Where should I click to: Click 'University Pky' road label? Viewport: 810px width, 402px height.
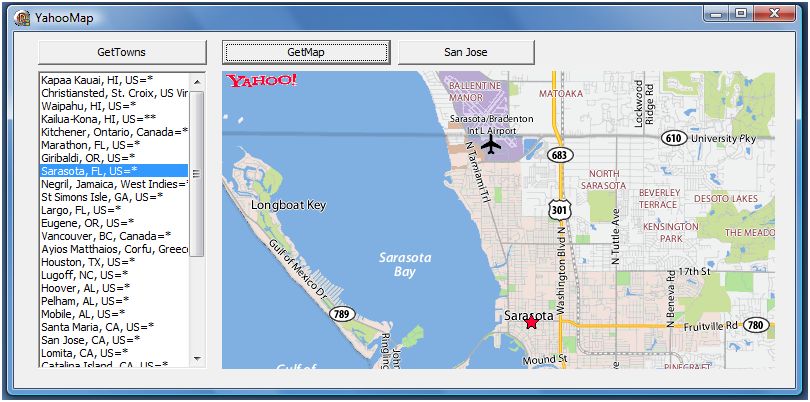point(723,138)
